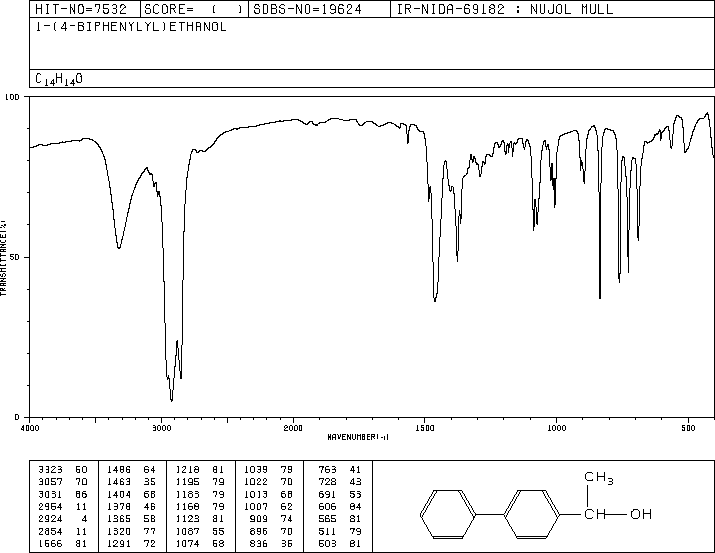Click peak value 3057 in the table

click(x=50, y=482)
